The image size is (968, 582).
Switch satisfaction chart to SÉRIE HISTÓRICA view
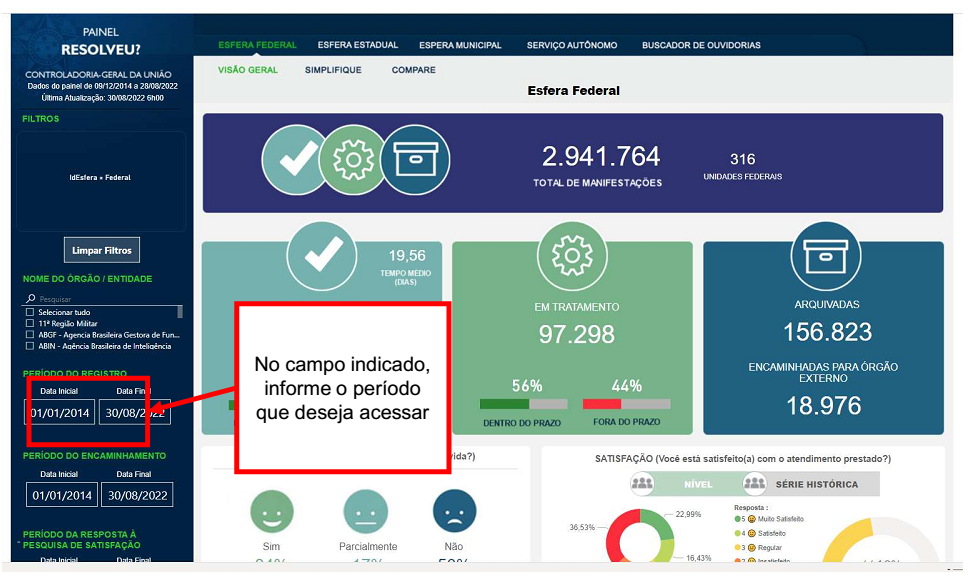point(817,484)
